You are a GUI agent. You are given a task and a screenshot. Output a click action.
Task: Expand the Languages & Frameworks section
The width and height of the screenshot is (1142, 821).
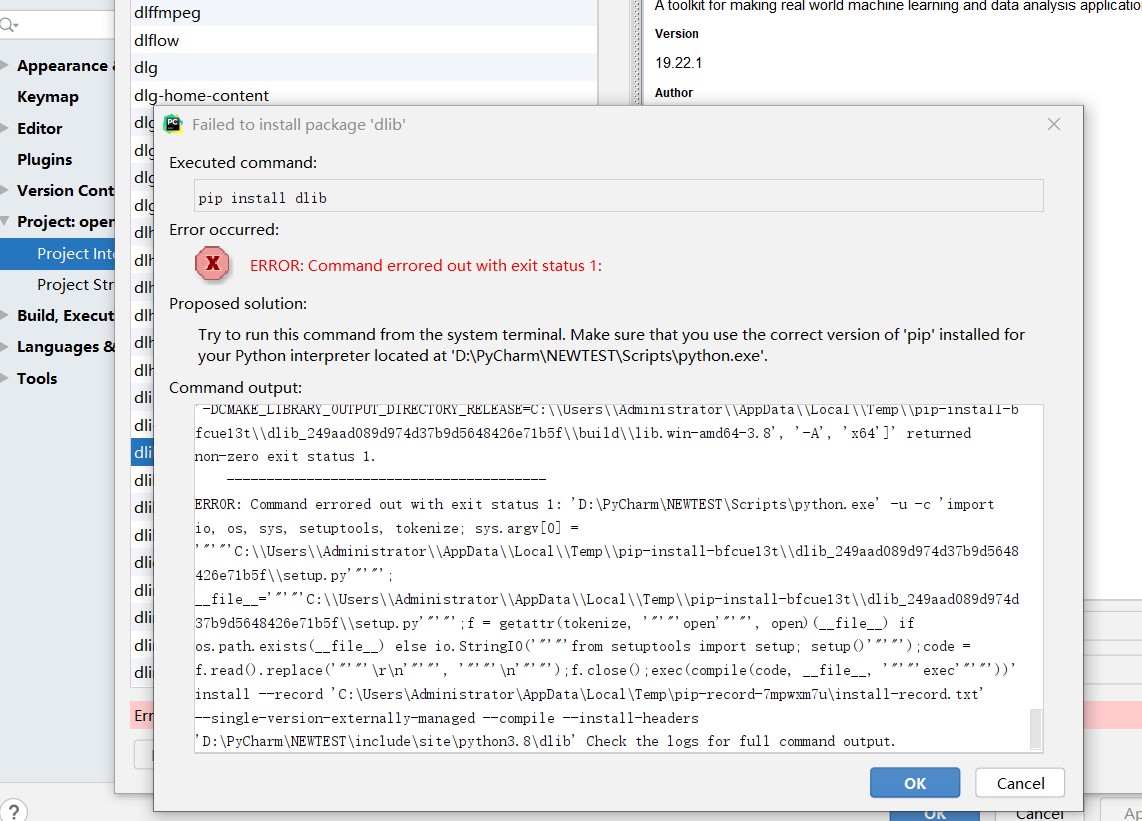(x=4, y=347)
